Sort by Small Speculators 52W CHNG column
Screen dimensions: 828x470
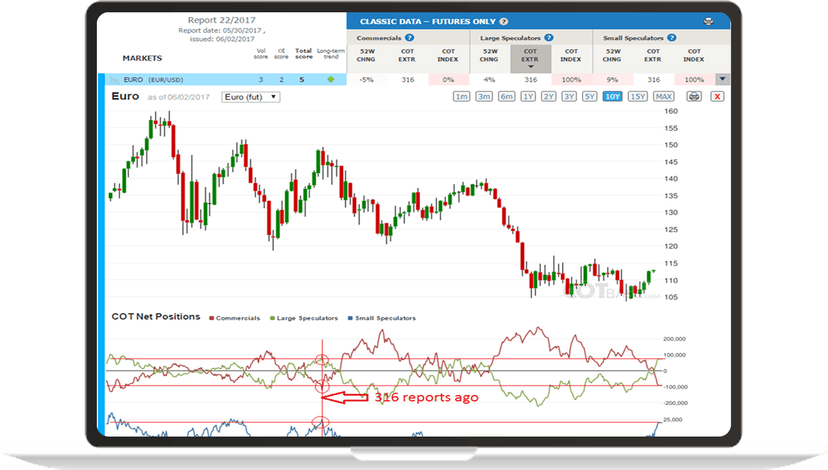pyautogui.click(x=613, y=55)
